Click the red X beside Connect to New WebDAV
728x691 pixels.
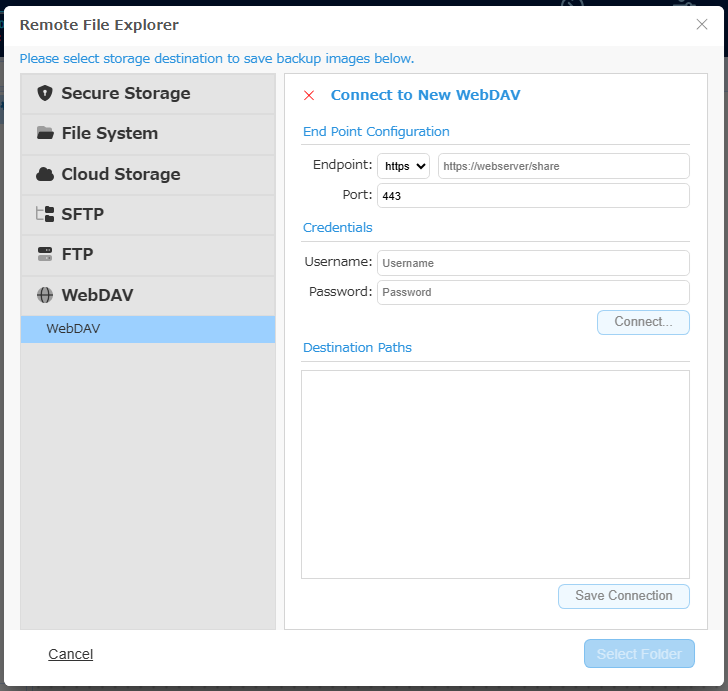point(309,95)
